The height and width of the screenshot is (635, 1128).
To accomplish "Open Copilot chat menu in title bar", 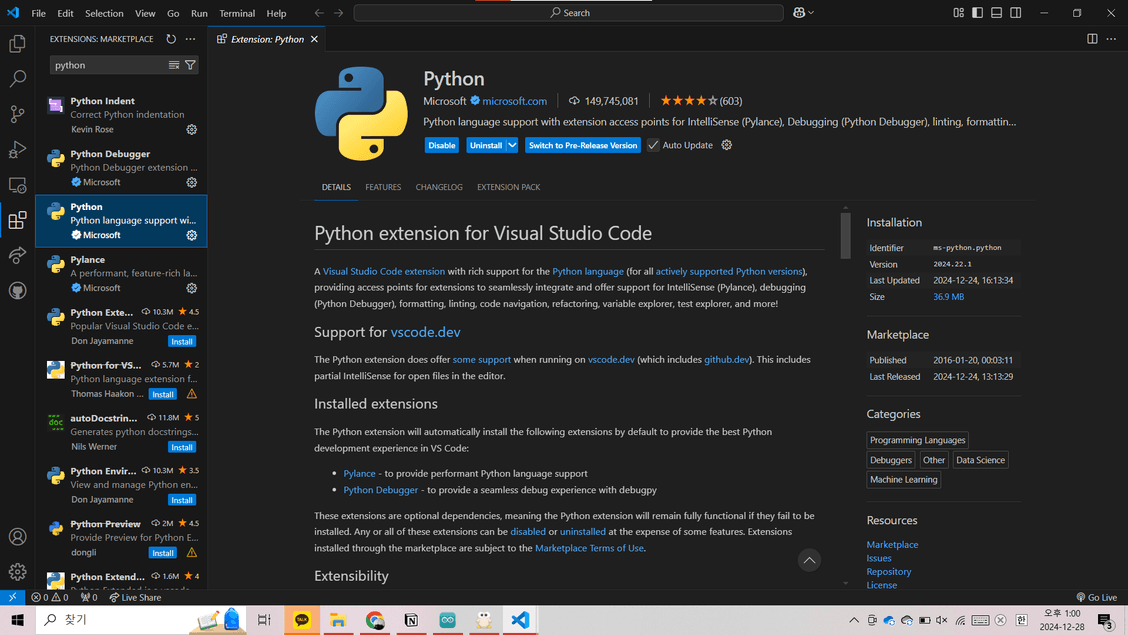I will pos(803,12).
